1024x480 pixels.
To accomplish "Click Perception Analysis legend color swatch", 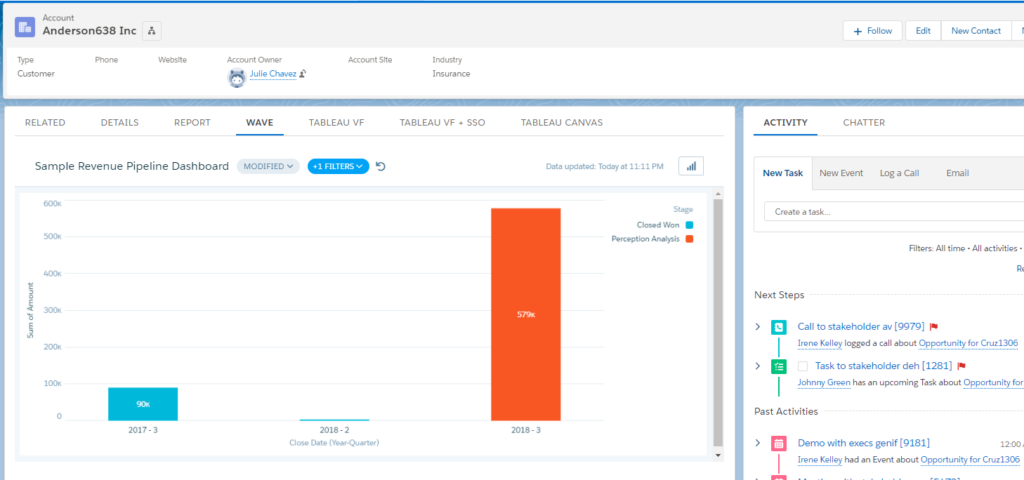I will point(689,239).
